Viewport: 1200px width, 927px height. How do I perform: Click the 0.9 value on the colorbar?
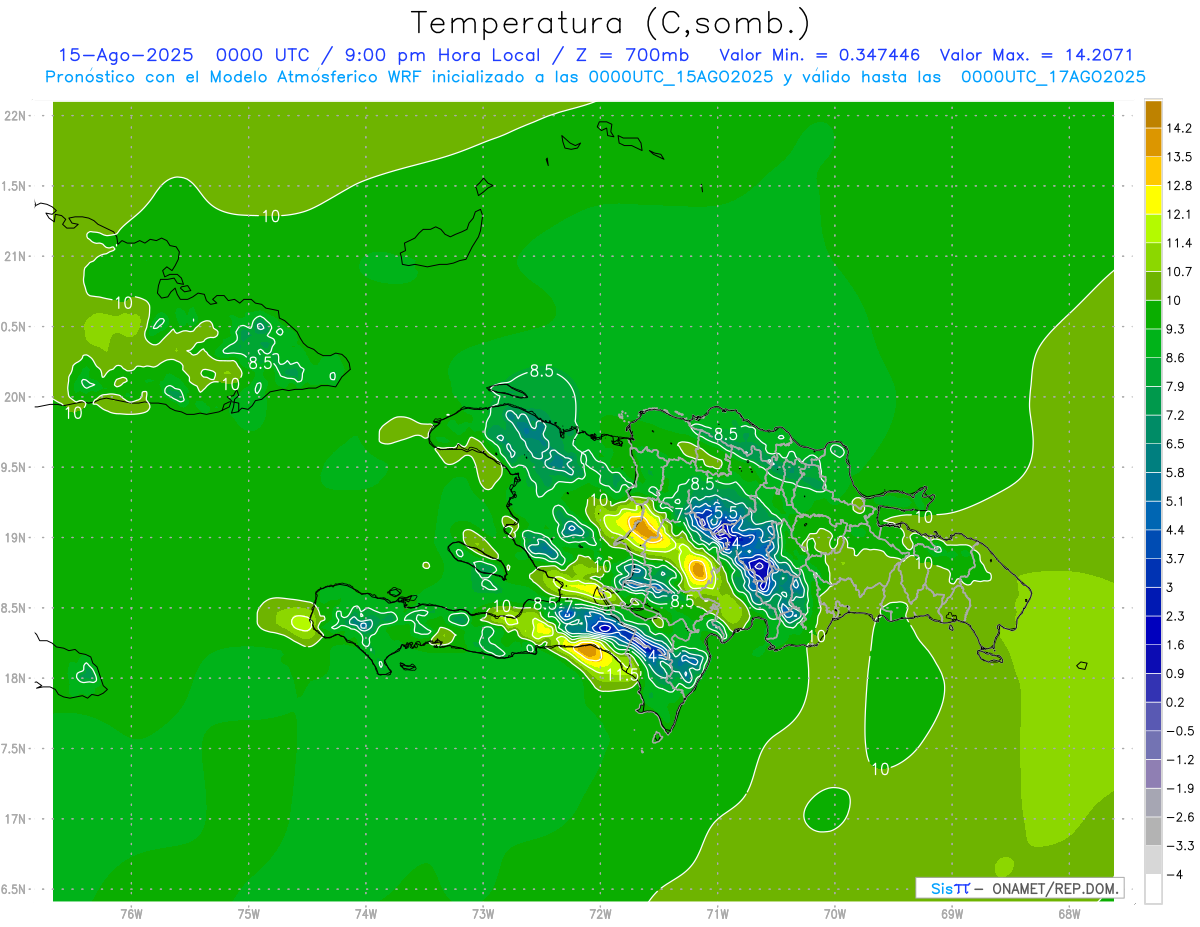[x=1176, y=673]
